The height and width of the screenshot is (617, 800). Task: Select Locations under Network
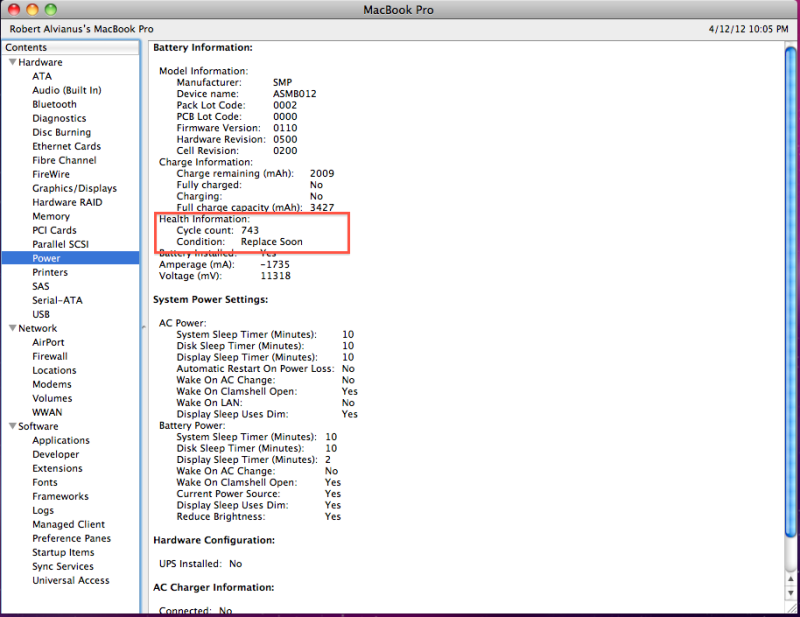(54, 371)
